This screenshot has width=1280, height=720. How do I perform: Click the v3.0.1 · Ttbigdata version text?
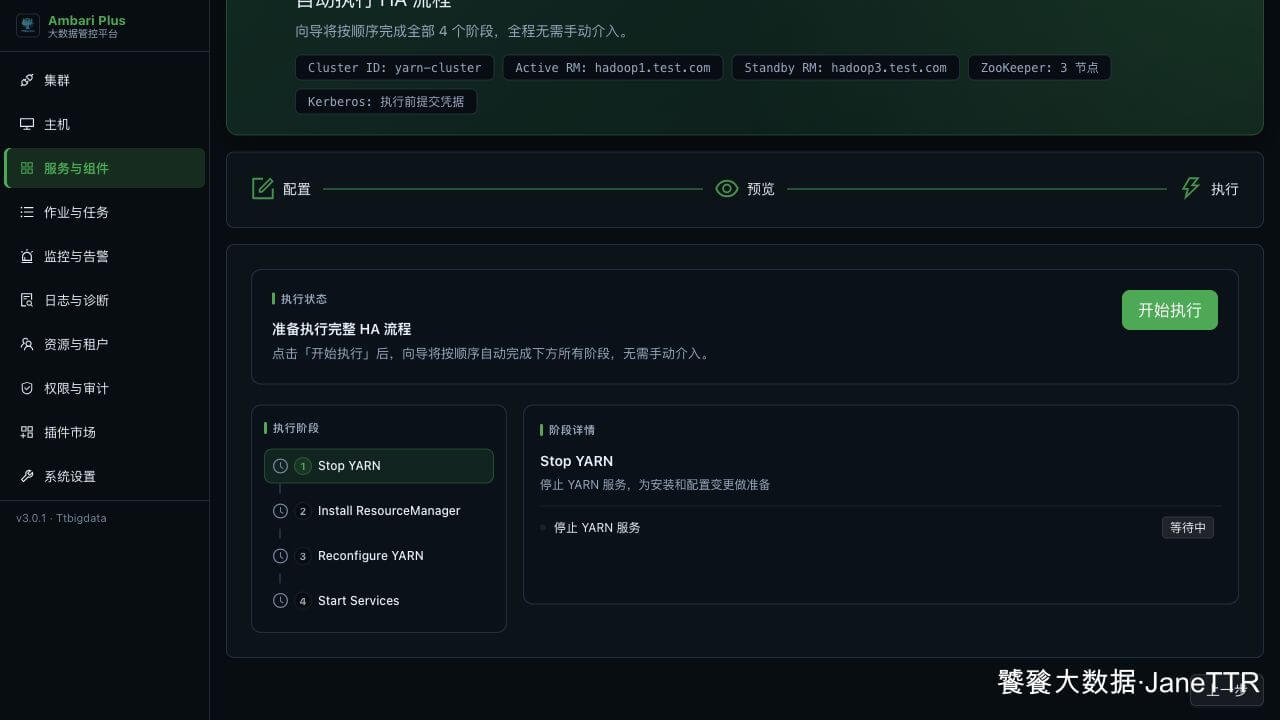pos(61,518)
